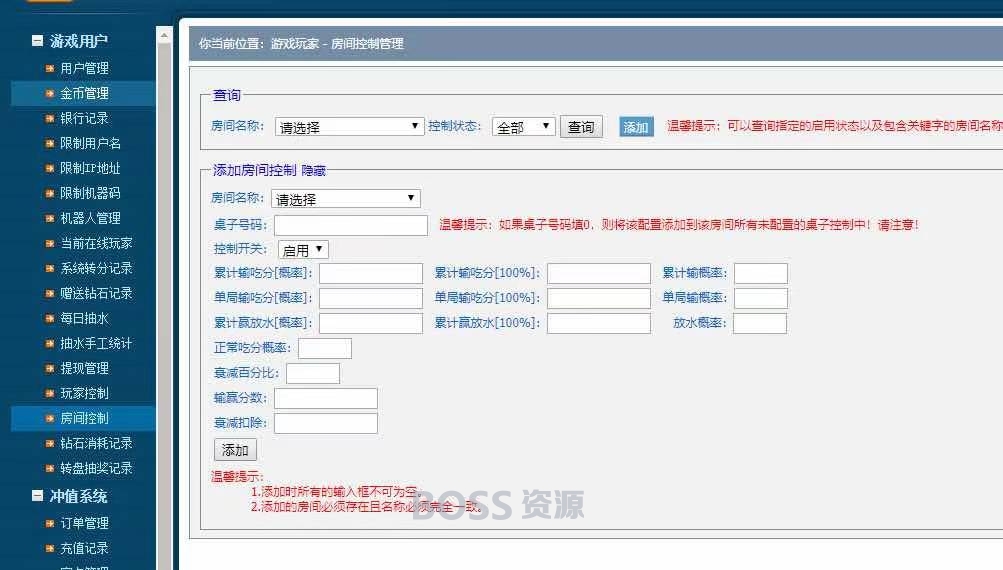Click the bottom 添加 submit button
This screenshot has width=1003, height=570.
pos(235,450)
